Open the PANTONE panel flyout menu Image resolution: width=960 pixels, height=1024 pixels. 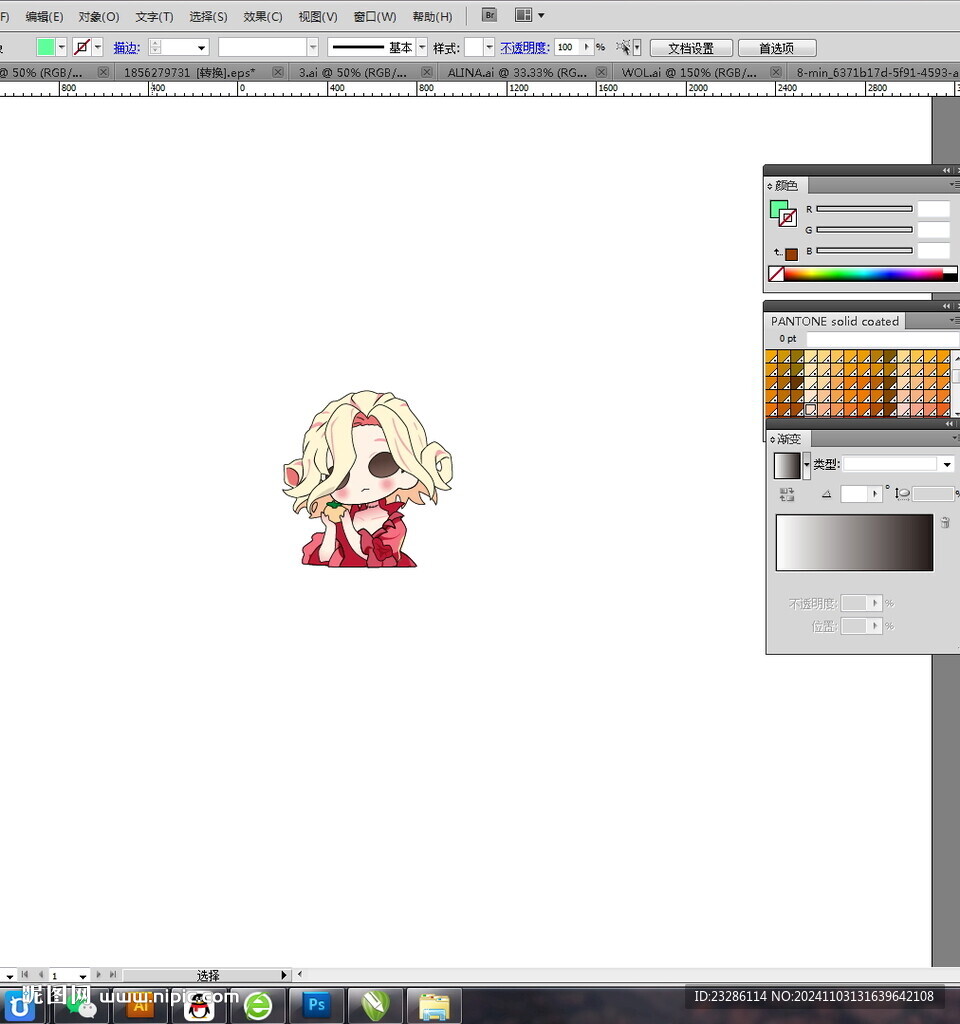coord(953,321)
